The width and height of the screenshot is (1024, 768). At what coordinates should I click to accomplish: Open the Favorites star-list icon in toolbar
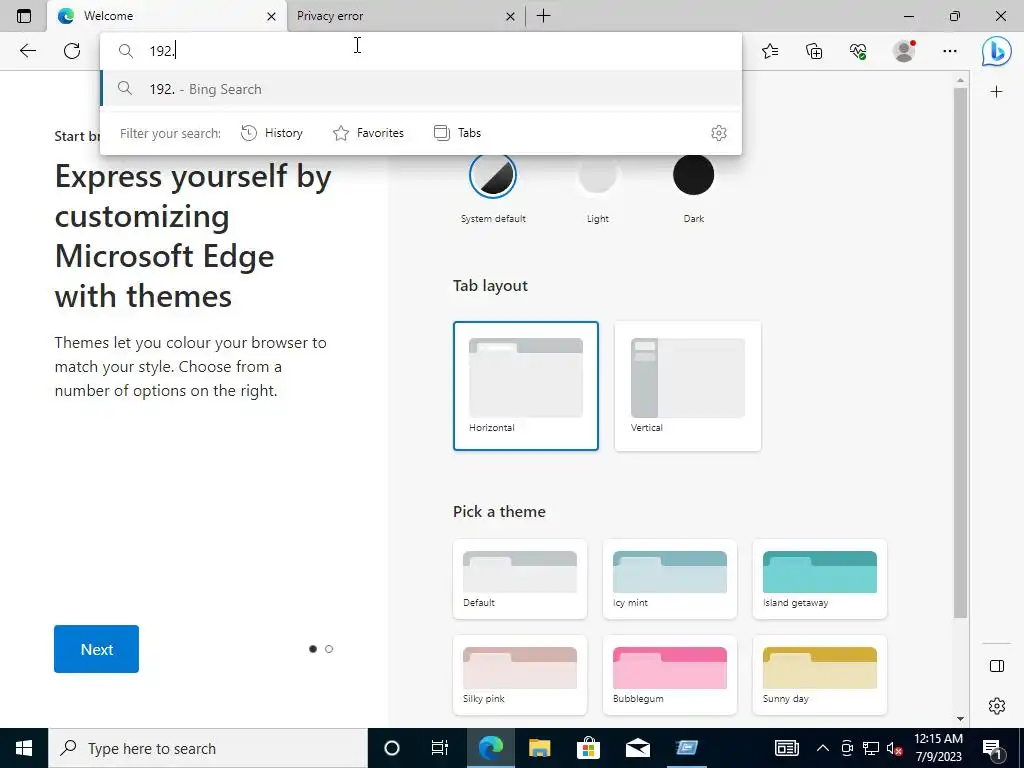[770, 51]
